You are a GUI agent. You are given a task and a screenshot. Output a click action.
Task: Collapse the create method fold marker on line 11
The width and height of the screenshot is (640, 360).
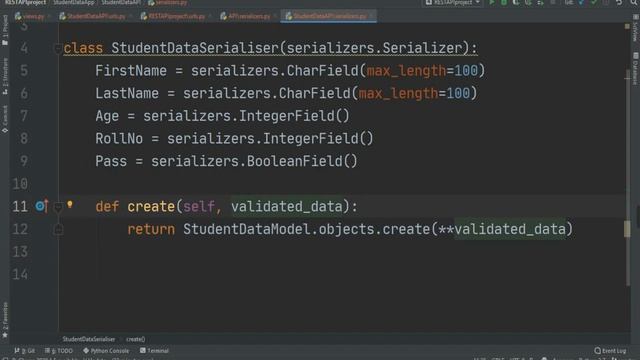58,207
